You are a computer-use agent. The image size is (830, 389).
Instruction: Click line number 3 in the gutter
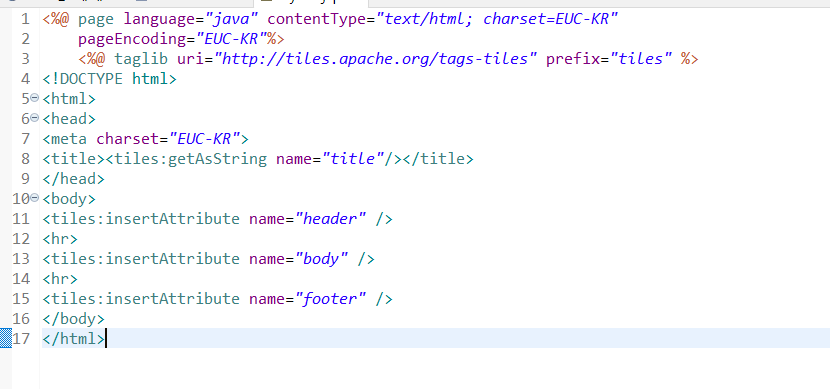pos(25,59)
